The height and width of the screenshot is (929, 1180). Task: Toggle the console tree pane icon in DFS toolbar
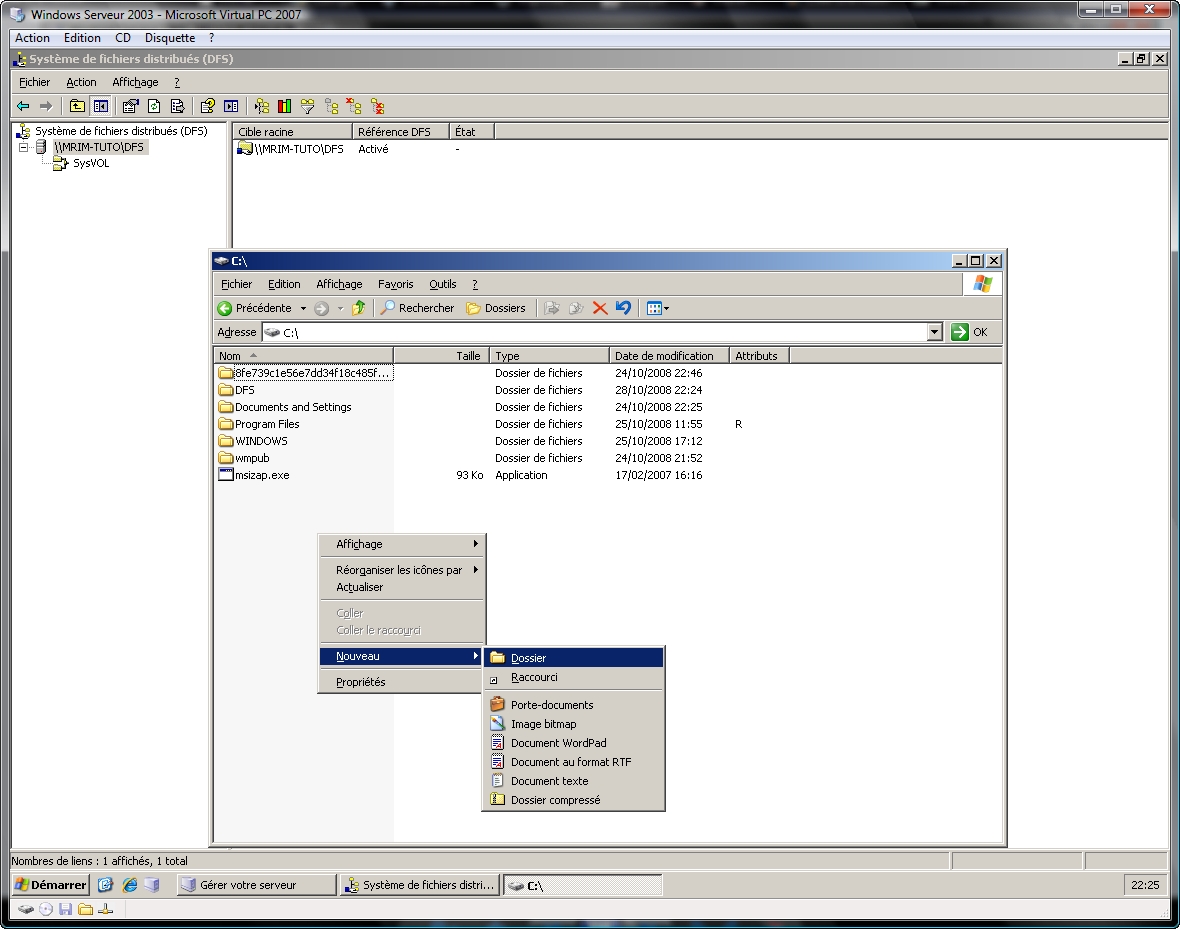[x=101, y=106]
